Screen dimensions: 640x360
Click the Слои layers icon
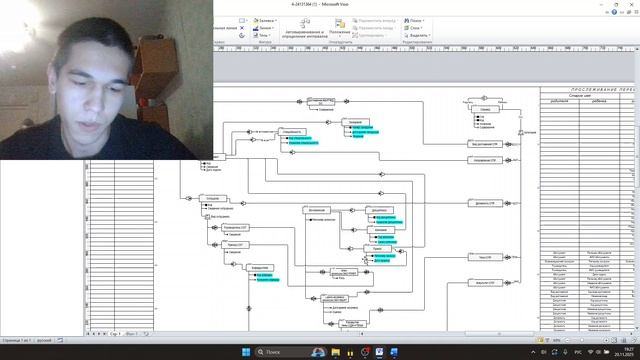pos(407,28)
